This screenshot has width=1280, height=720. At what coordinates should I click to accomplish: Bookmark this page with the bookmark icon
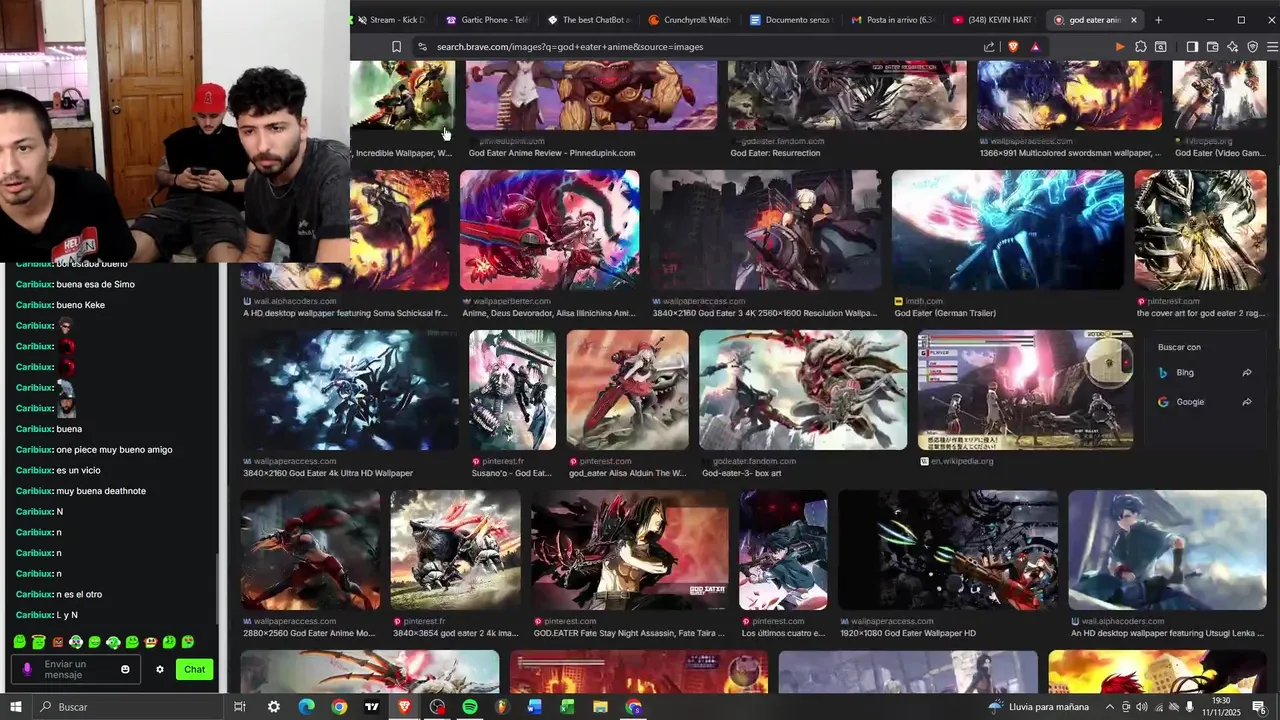(x=396, y=47)
